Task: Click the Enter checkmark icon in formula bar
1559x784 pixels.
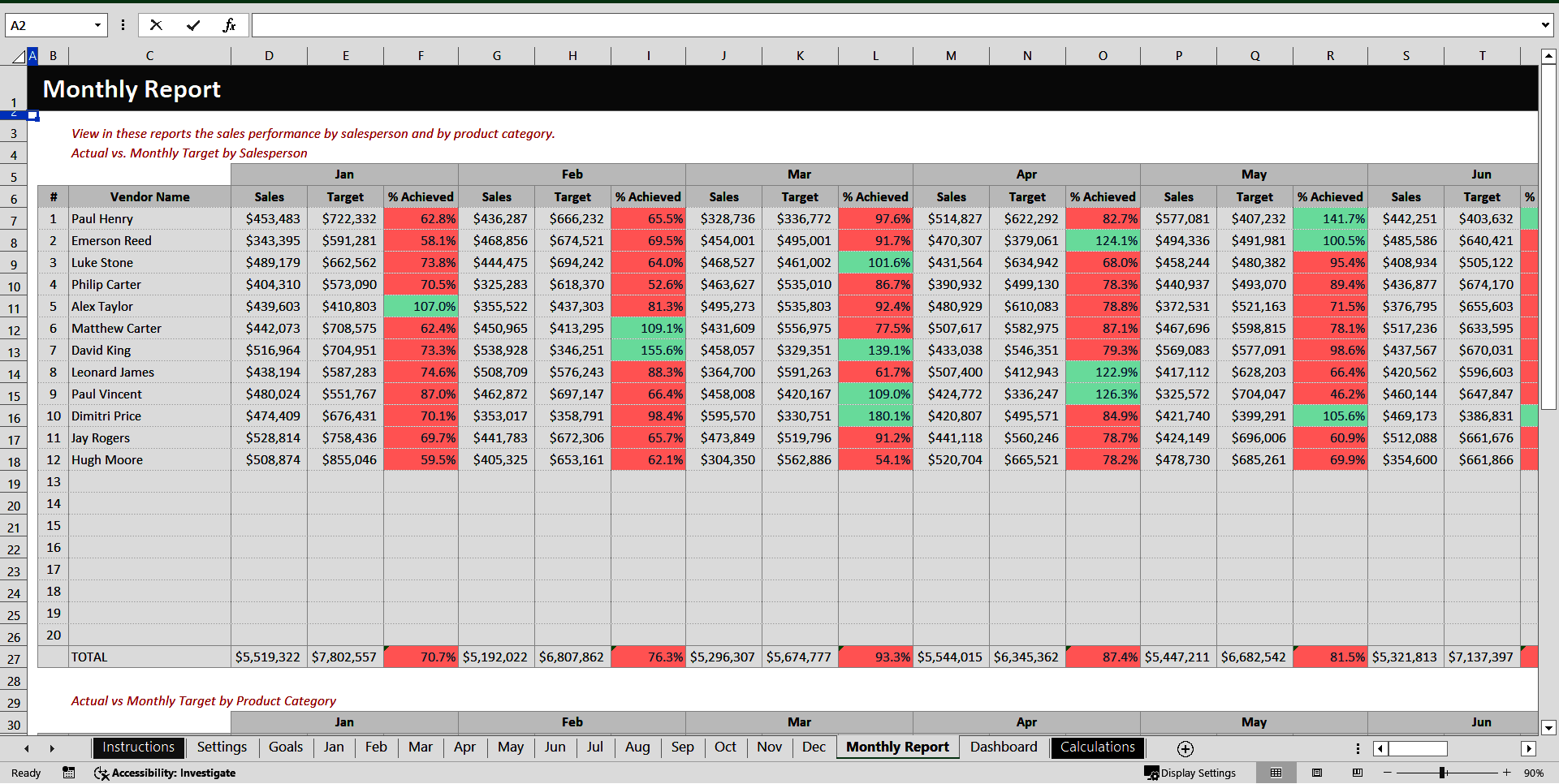Action: pos(192,24)
